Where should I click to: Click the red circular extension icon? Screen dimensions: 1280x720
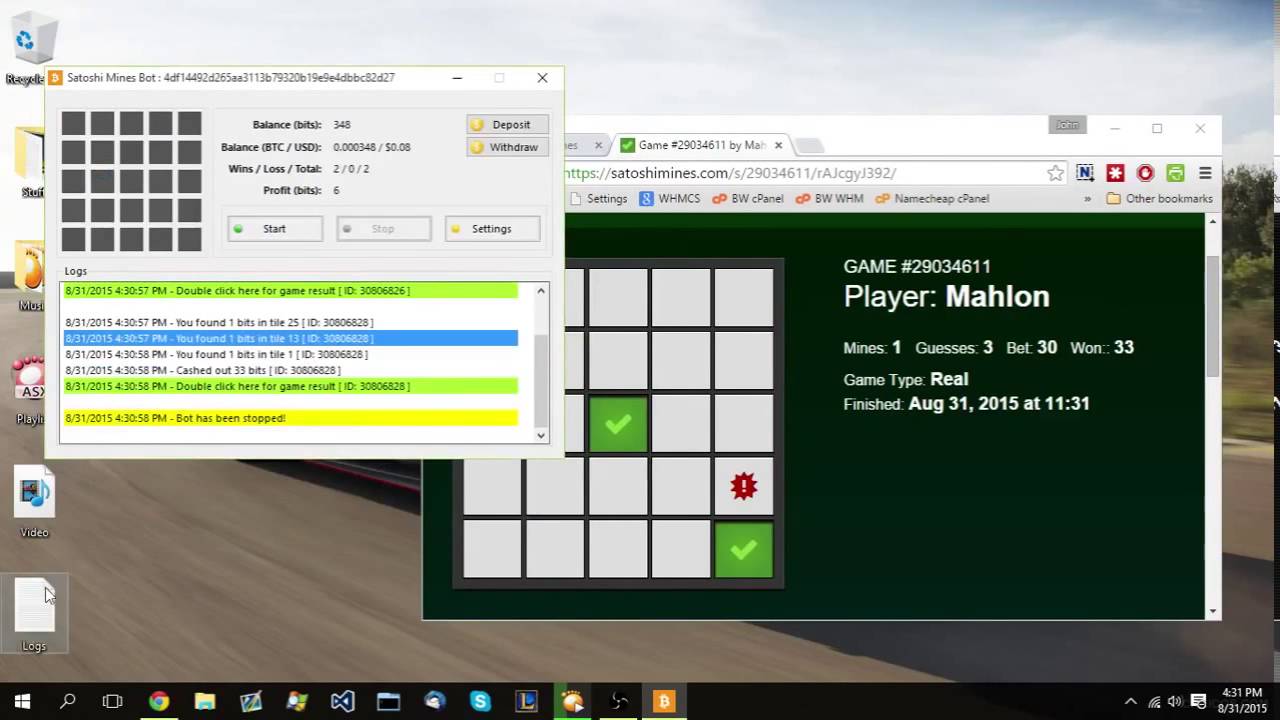(x=1146, y=173)
